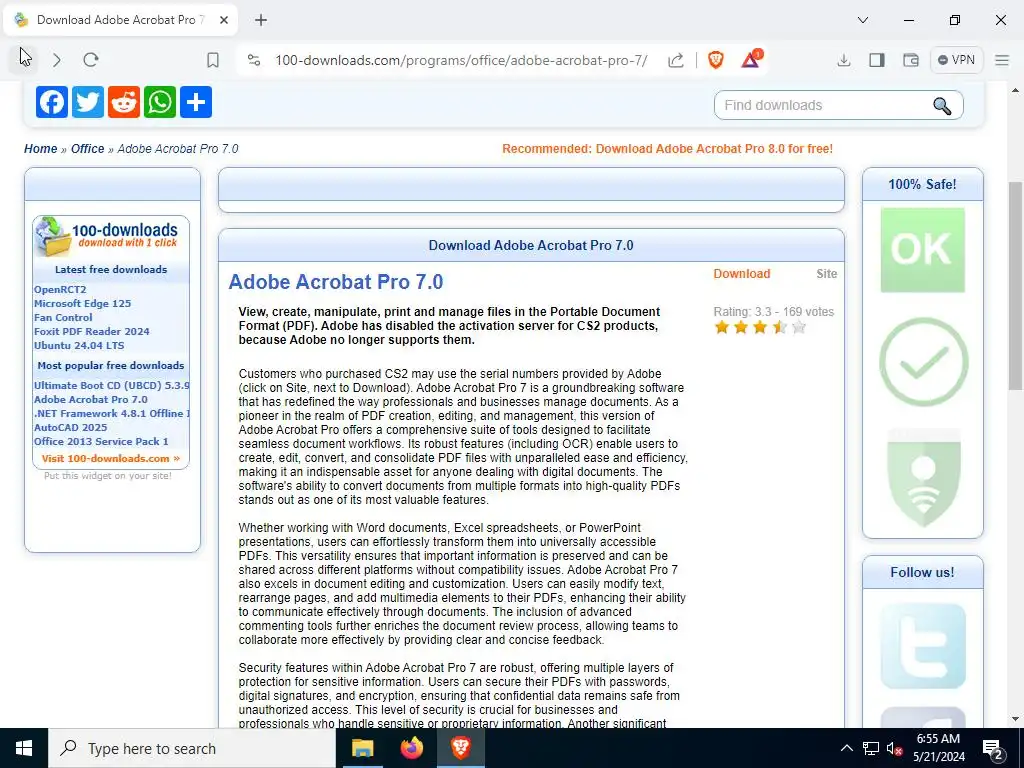Open the blue plus share-more icon
Screen dimensions: 1024x768
(x=196, y=102)
